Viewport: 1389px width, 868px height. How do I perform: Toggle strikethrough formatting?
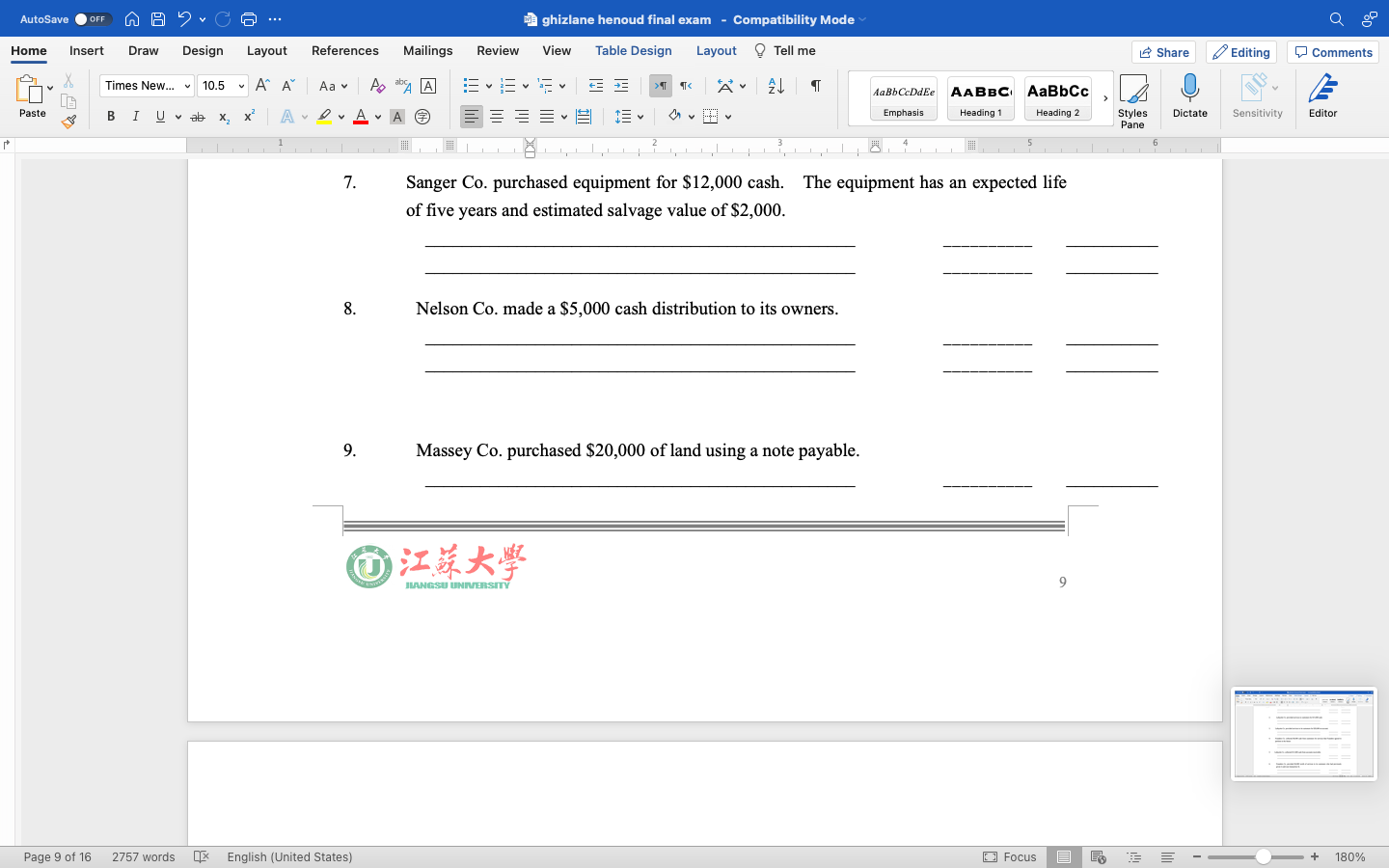[x=198, y=117]
